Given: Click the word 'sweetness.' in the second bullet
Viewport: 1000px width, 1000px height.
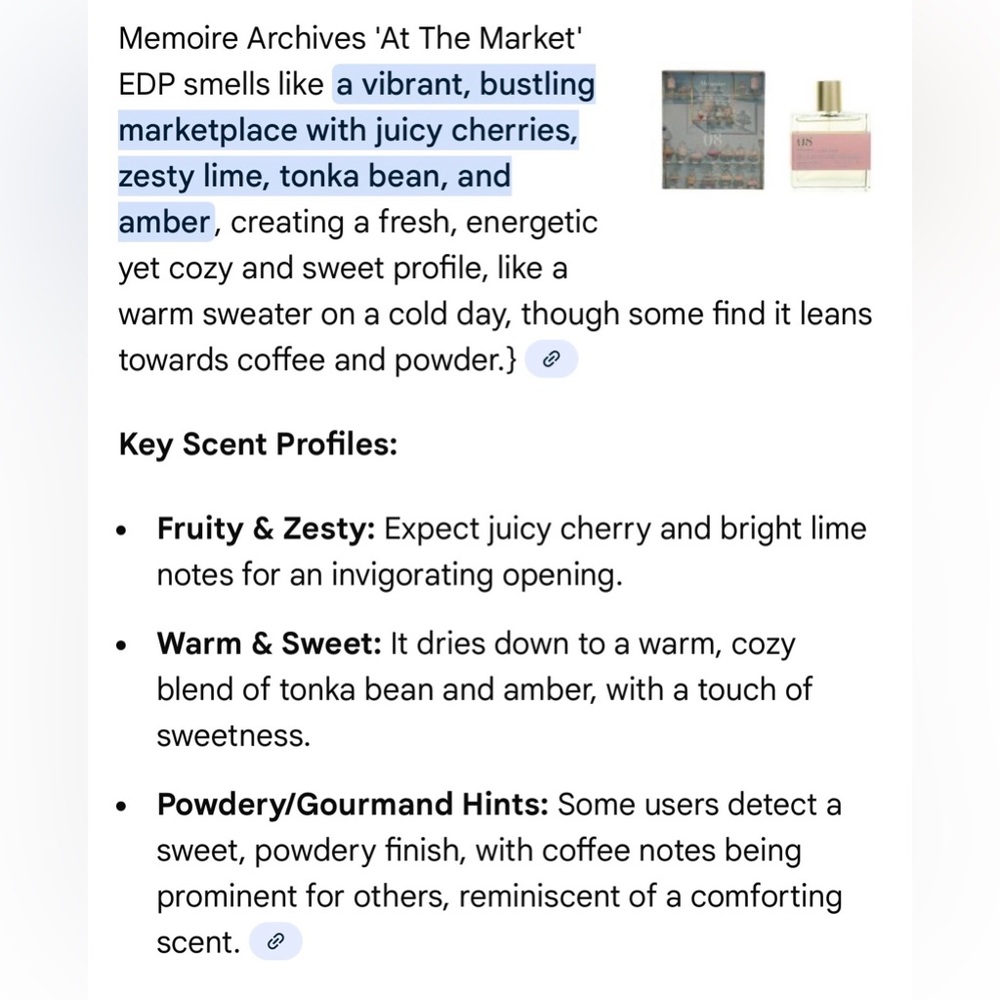Looking at the screenshot, I should click(x=233, y=735).
